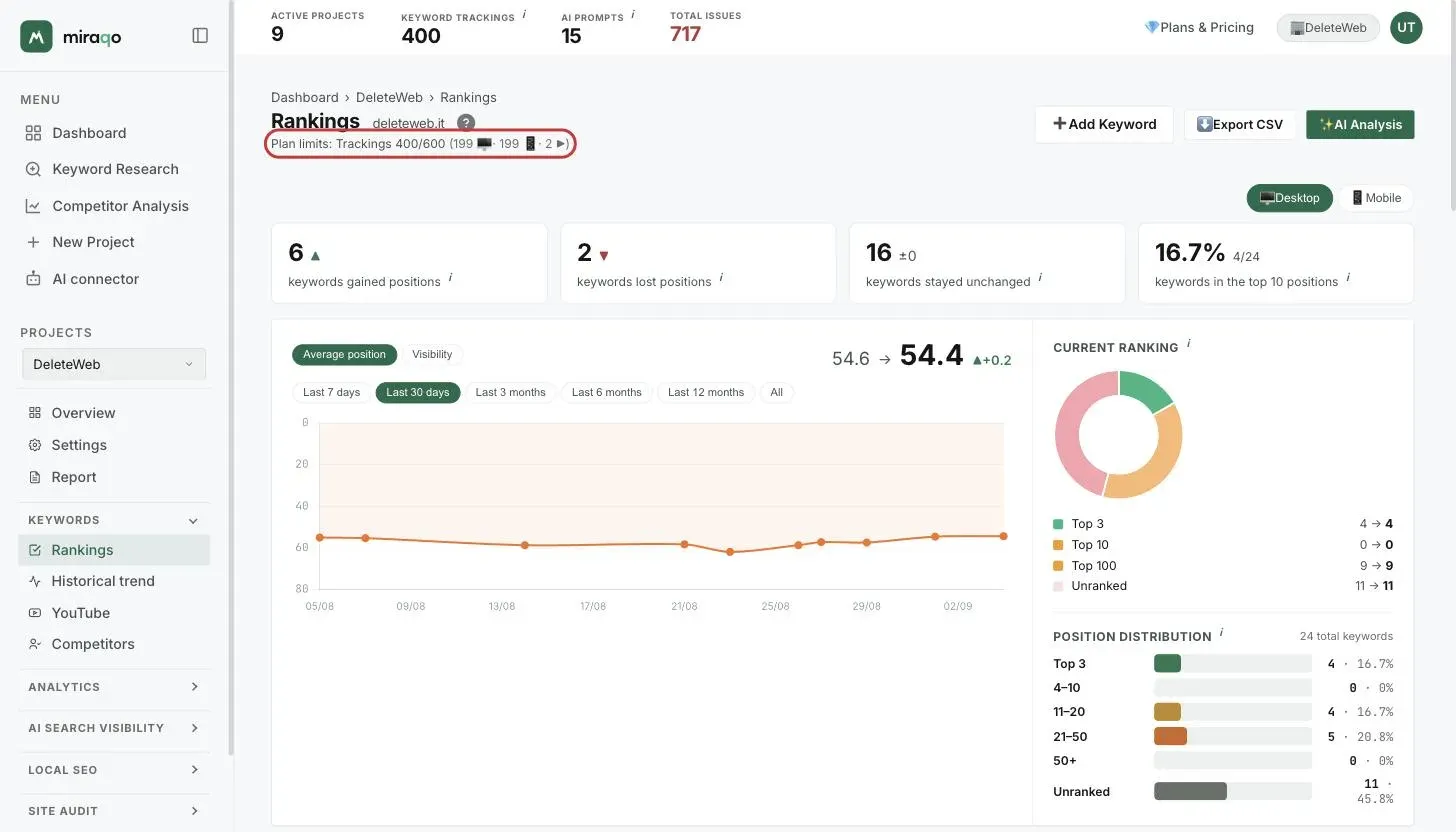Image resolution: width=1456 pixels, height=832 pixels.
Task: Click the Keyword Trackings info icon
Action: [525, 14]
